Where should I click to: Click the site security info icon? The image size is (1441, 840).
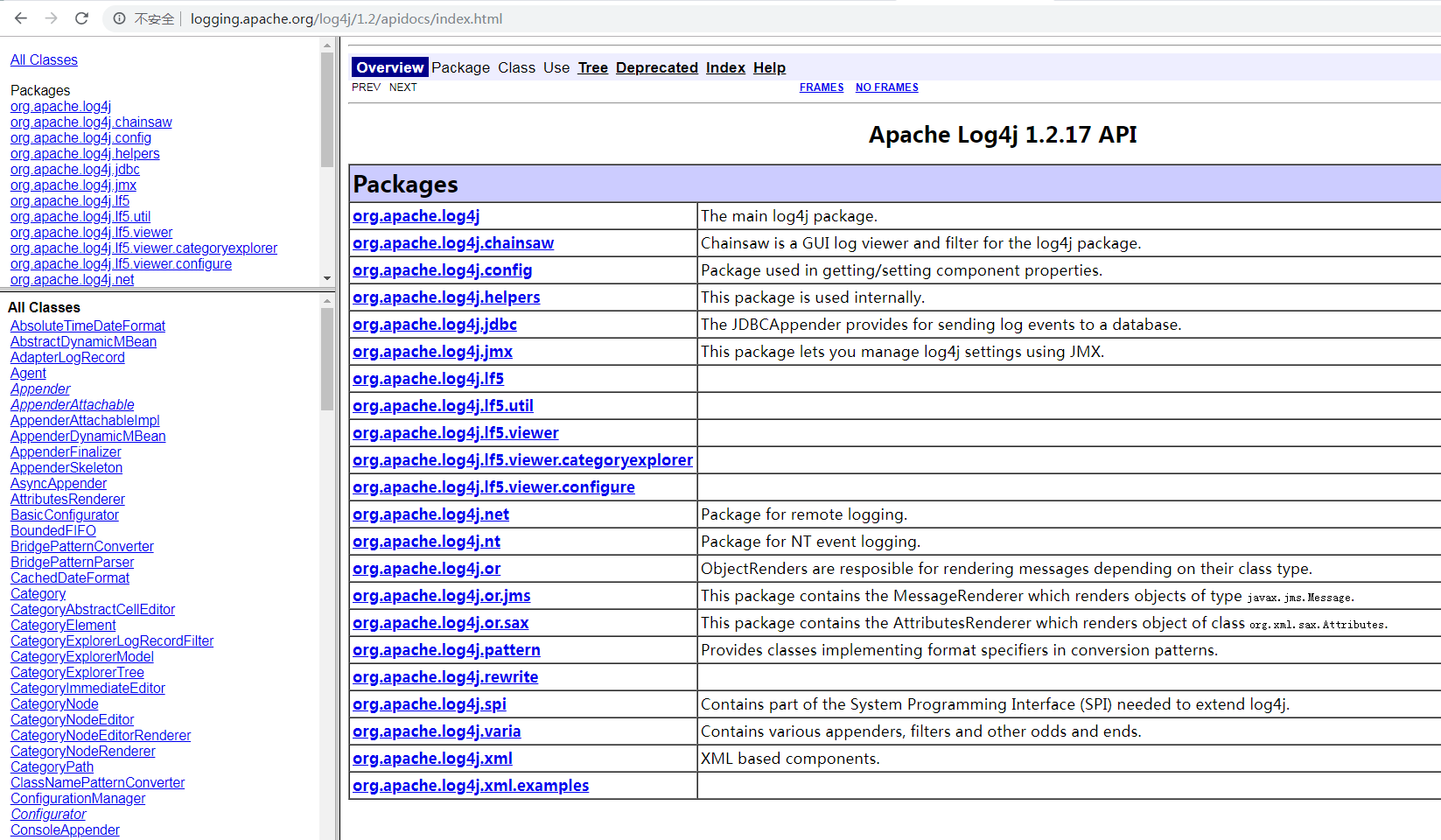120,18
